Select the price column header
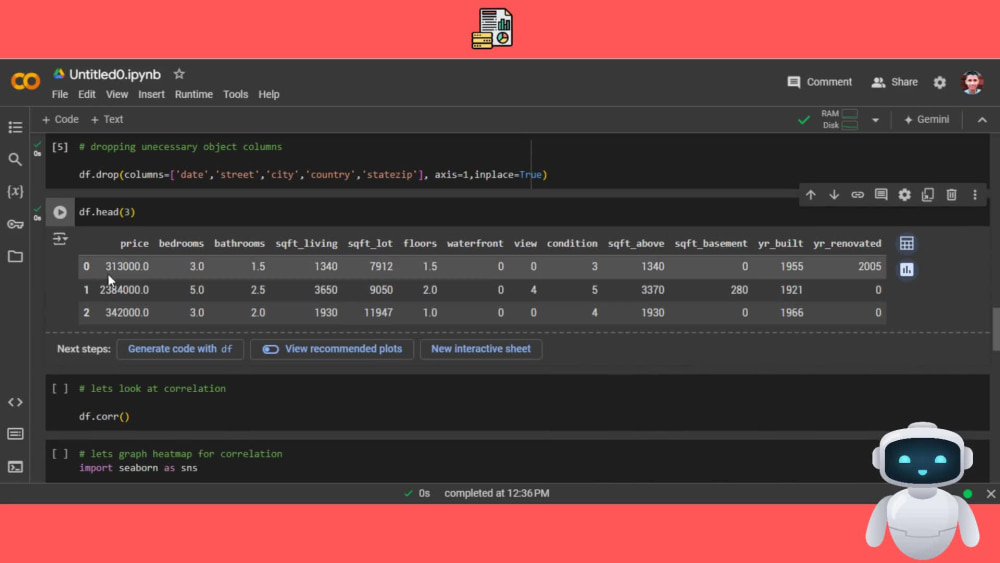This screenshot has width=1000, height=563. coord(134,244)
